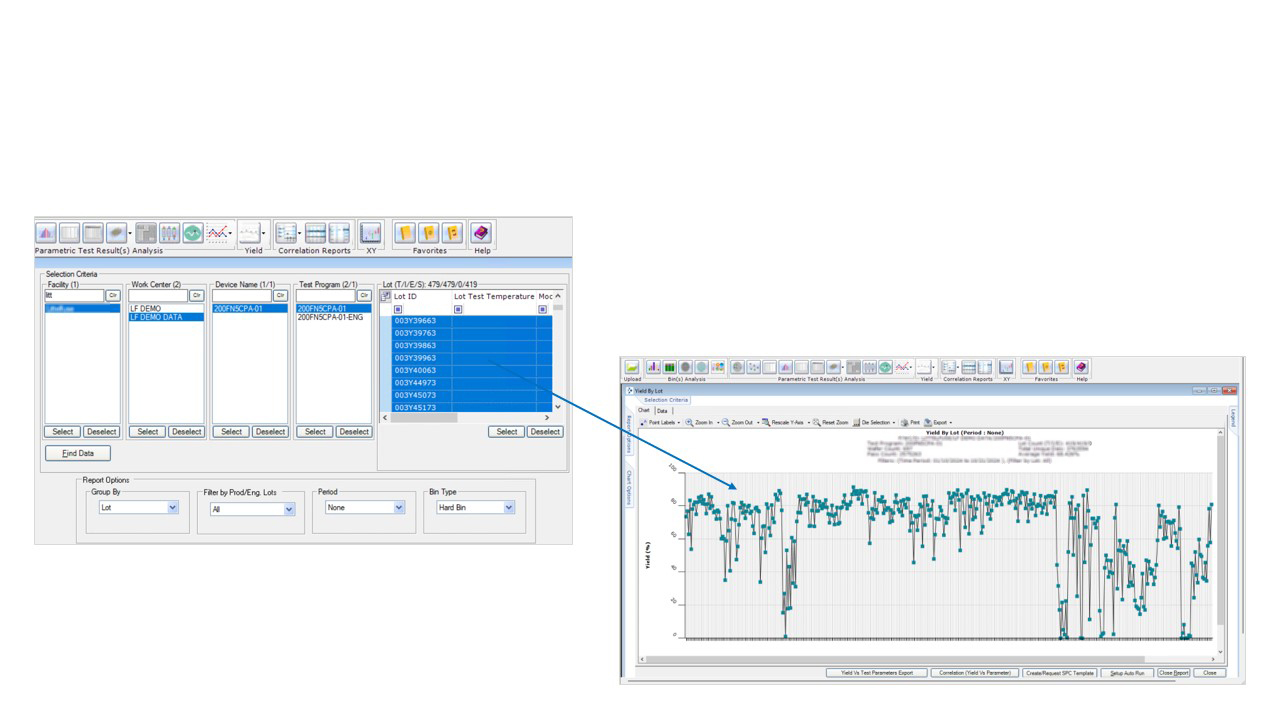Open the Group By dropdown
This screenshot has height=720, width=1280.
click(173, 508)
